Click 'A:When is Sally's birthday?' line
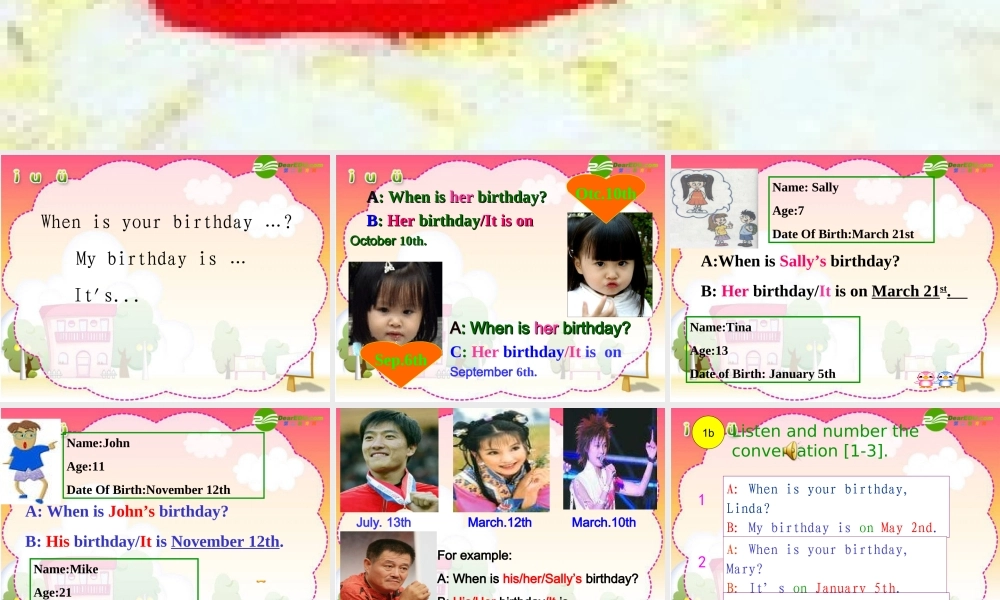The width and height of the screenshot is (1000, 600). (x=800, y=261)
